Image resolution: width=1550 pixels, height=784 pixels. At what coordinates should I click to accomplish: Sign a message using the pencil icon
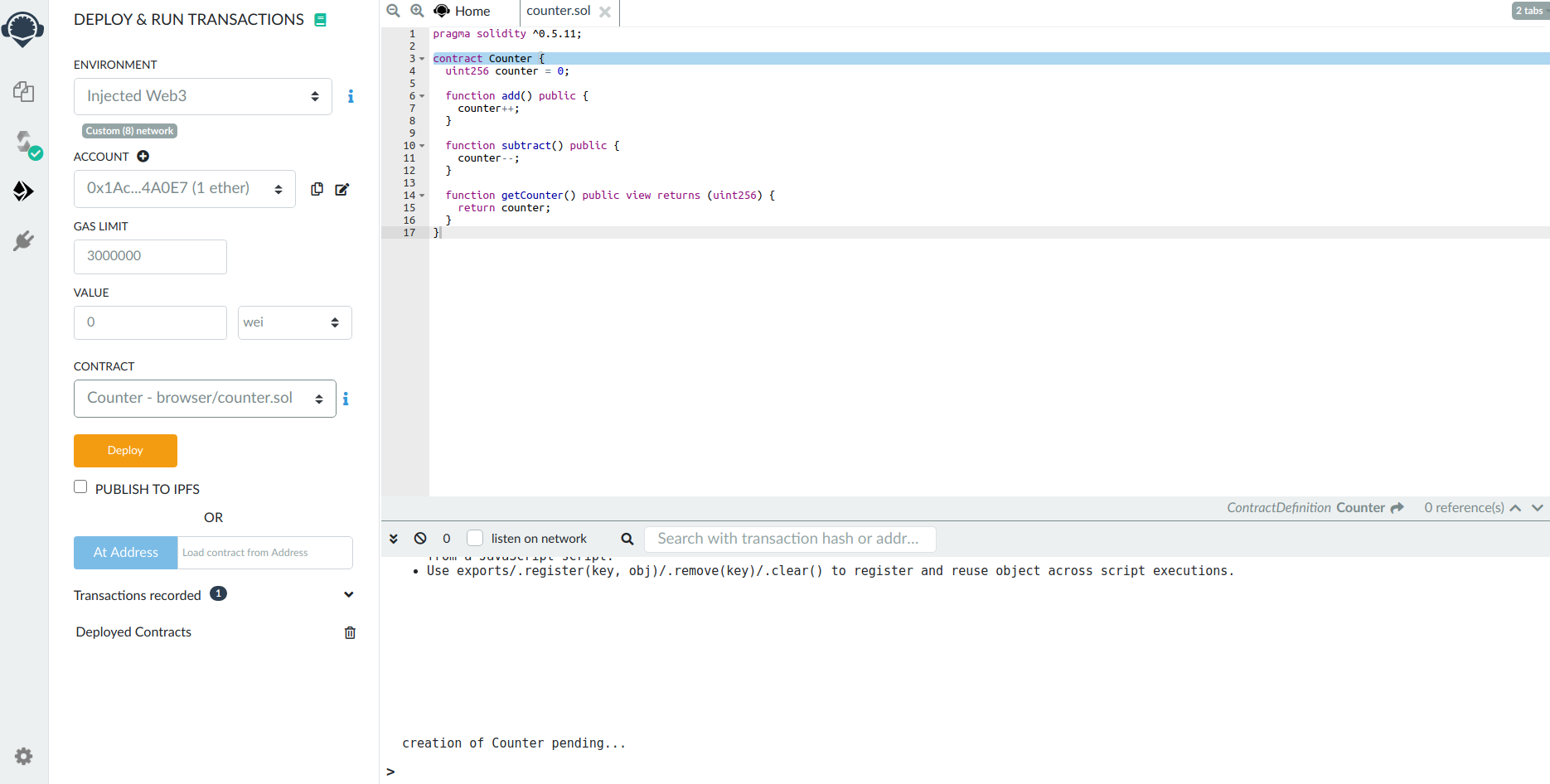342,189
